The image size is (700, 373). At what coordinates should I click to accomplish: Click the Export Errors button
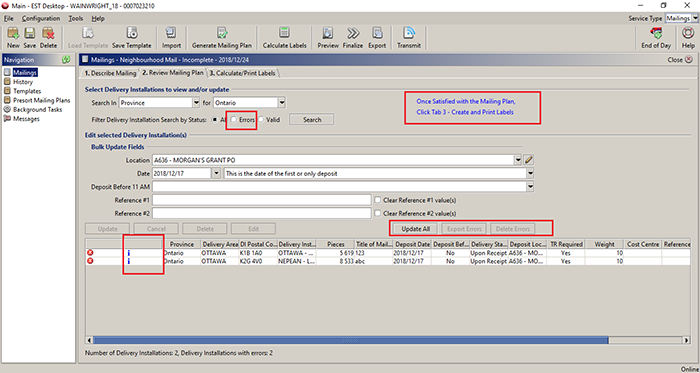coord(464,229)
